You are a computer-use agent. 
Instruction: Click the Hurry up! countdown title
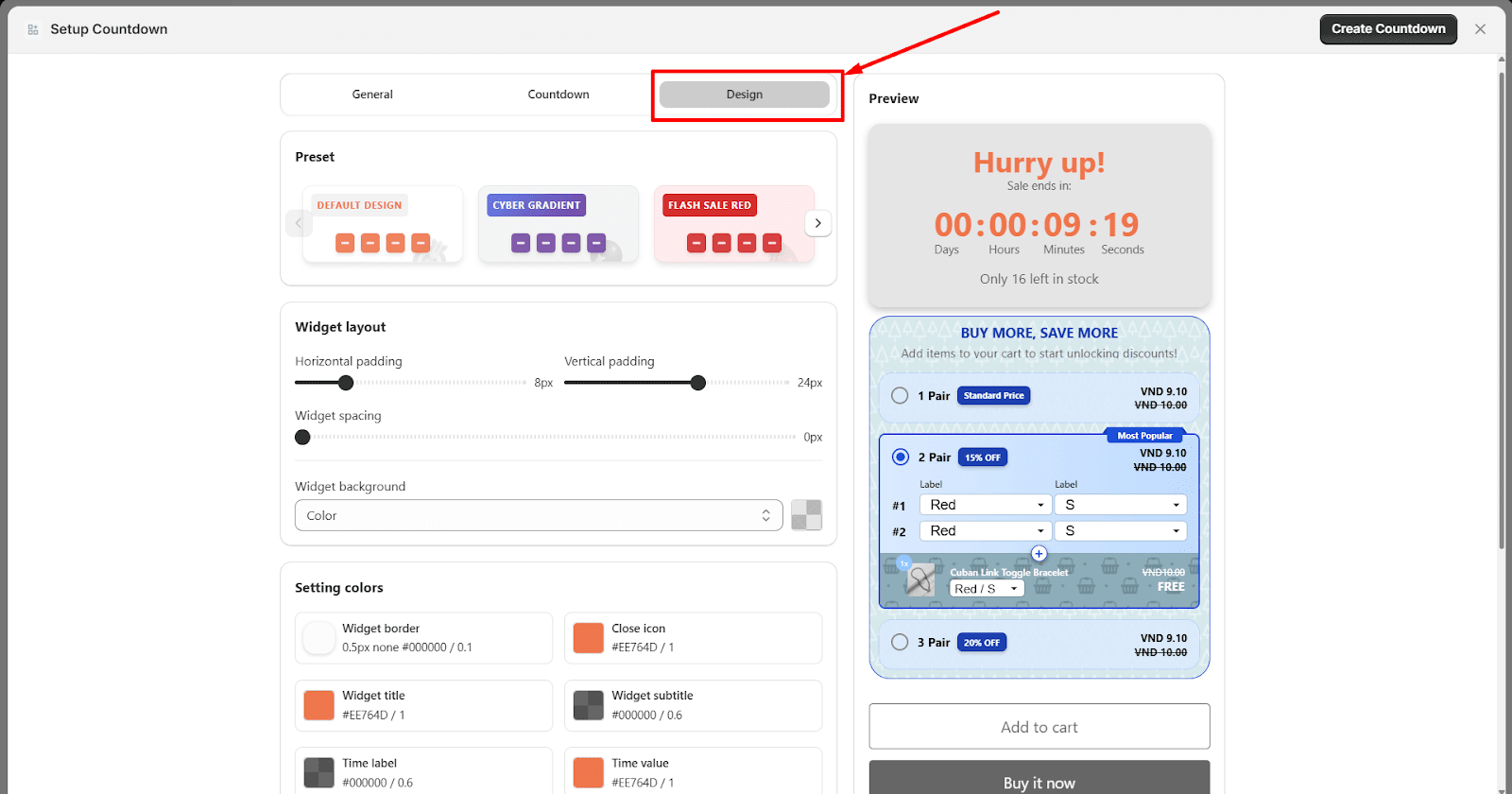pos(1039,163)
